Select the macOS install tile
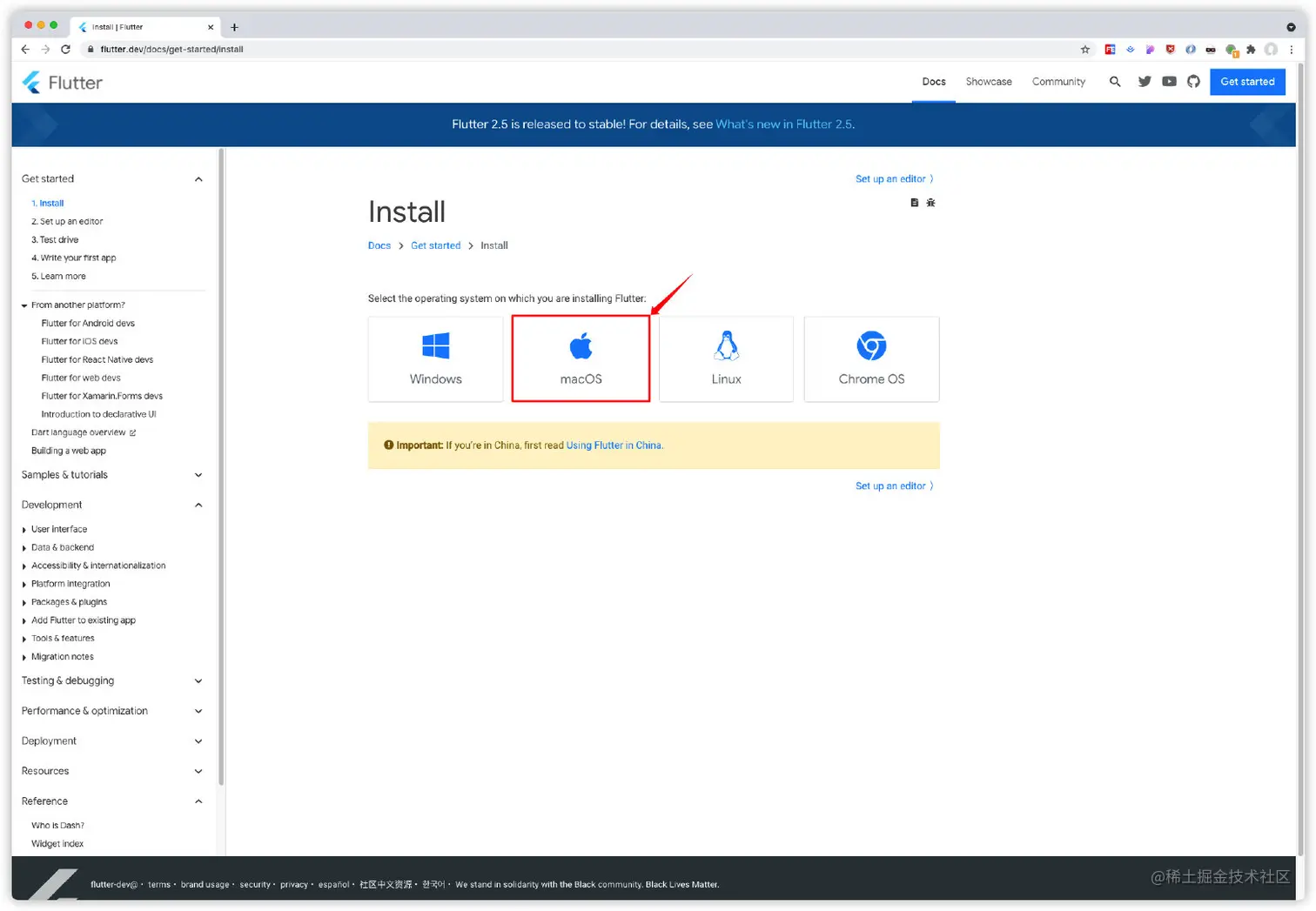This screenshot has height=911, width=1316. [x=581, y=359]
